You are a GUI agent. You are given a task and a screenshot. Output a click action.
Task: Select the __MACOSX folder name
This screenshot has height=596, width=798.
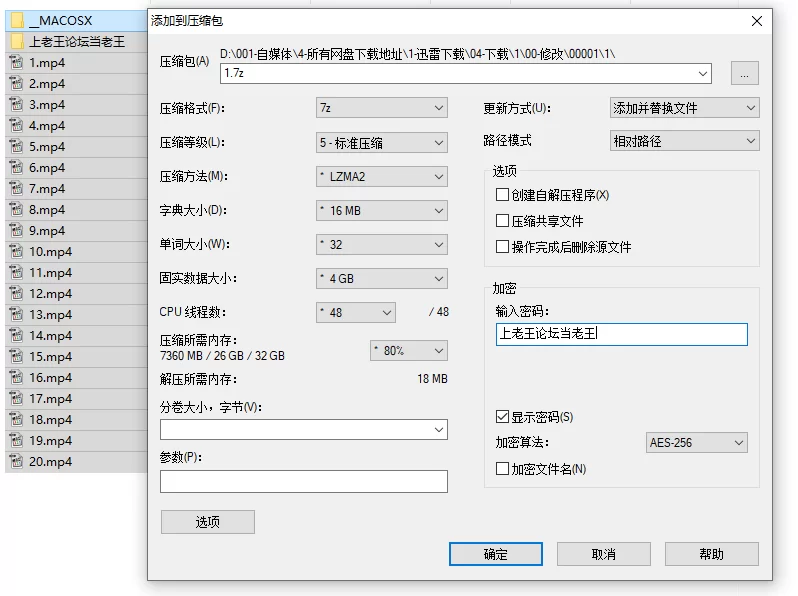pyautogui.click(x=61, y=20)
